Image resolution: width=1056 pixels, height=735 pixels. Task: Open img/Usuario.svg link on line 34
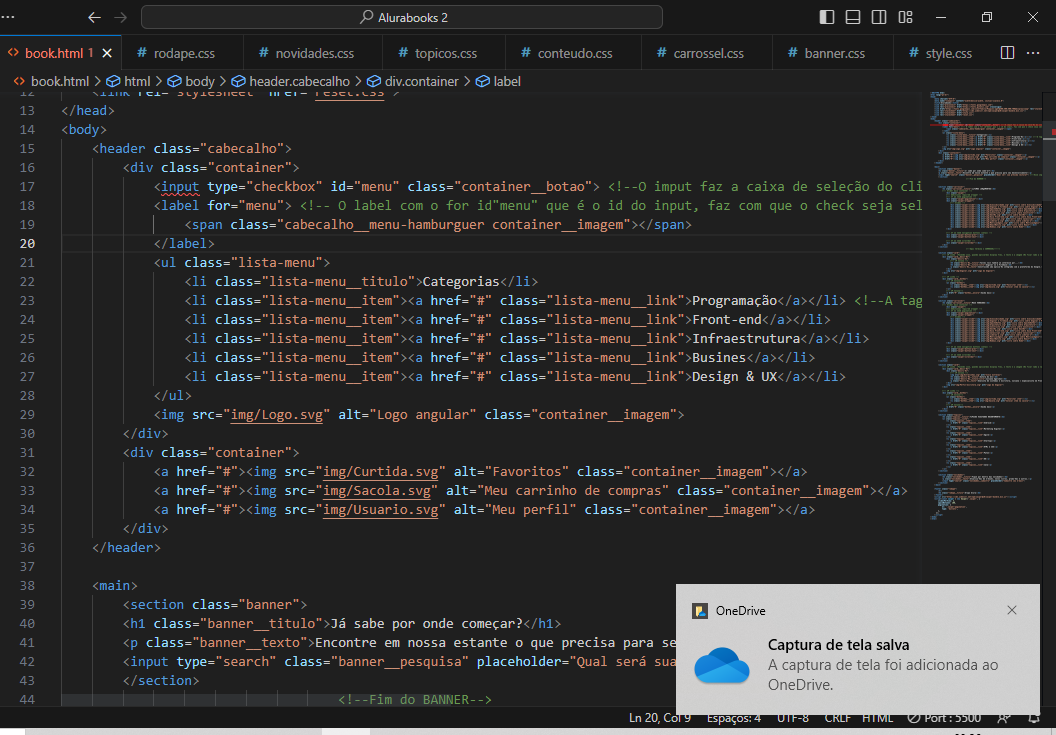[x=381, y=510]
